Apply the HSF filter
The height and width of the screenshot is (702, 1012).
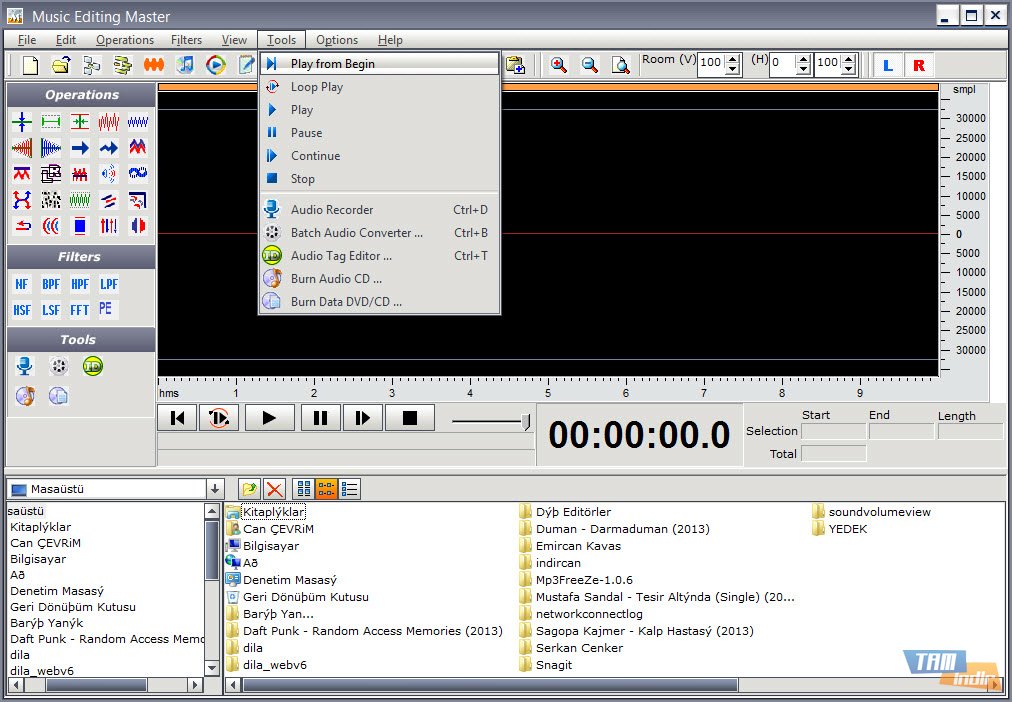[x=22, y=310]
